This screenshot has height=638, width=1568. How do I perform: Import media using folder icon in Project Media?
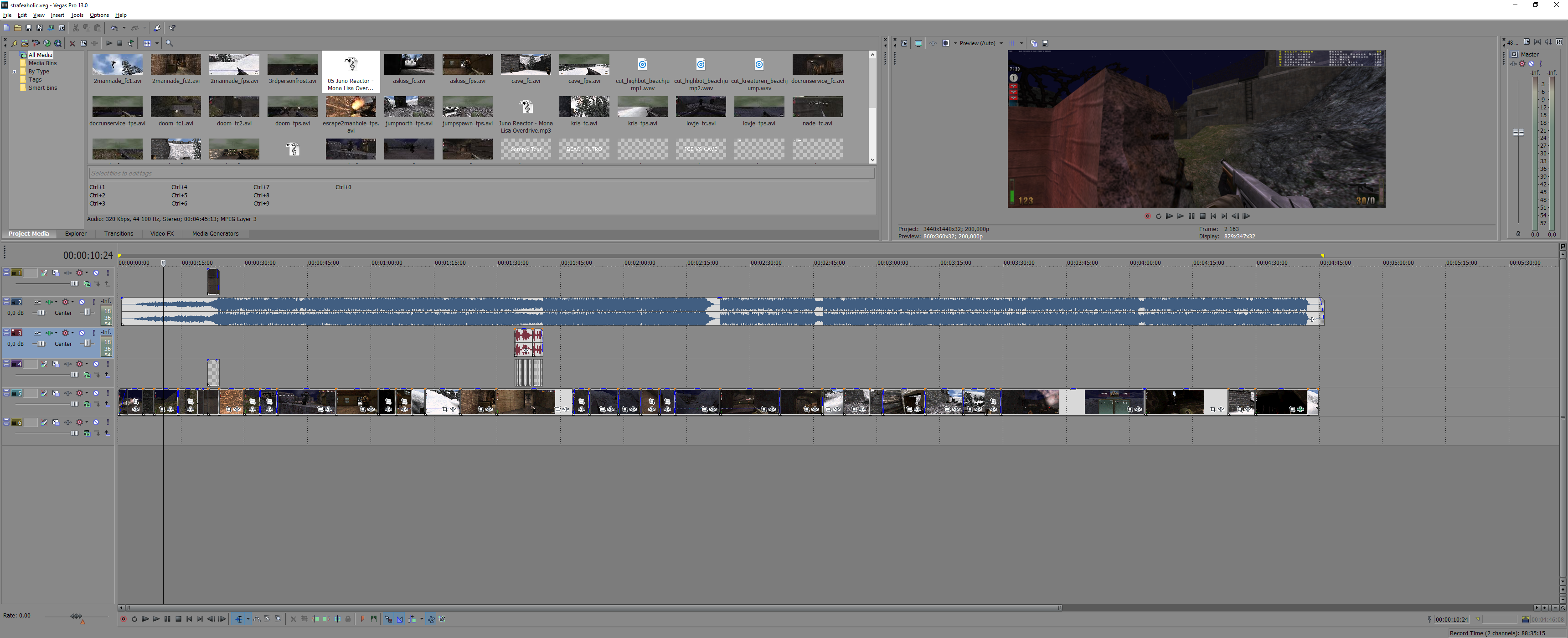[25, 43]
